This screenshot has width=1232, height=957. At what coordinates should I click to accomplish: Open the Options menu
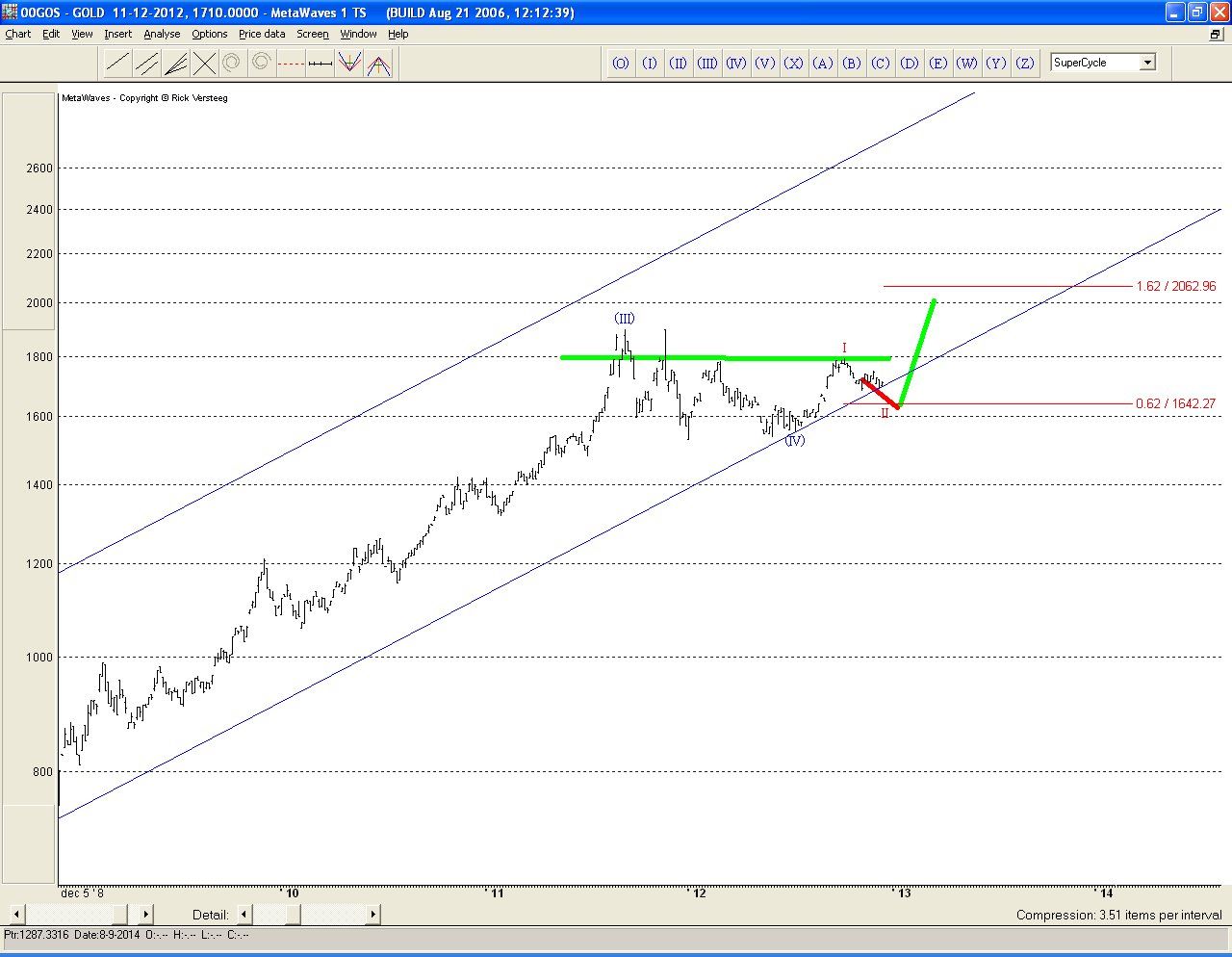point(209,34)
